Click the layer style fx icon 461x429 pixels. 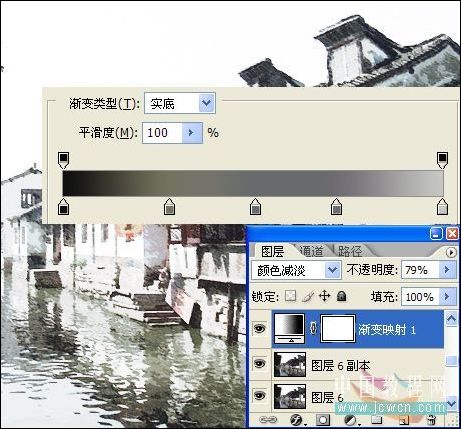(x=296, y=419)
